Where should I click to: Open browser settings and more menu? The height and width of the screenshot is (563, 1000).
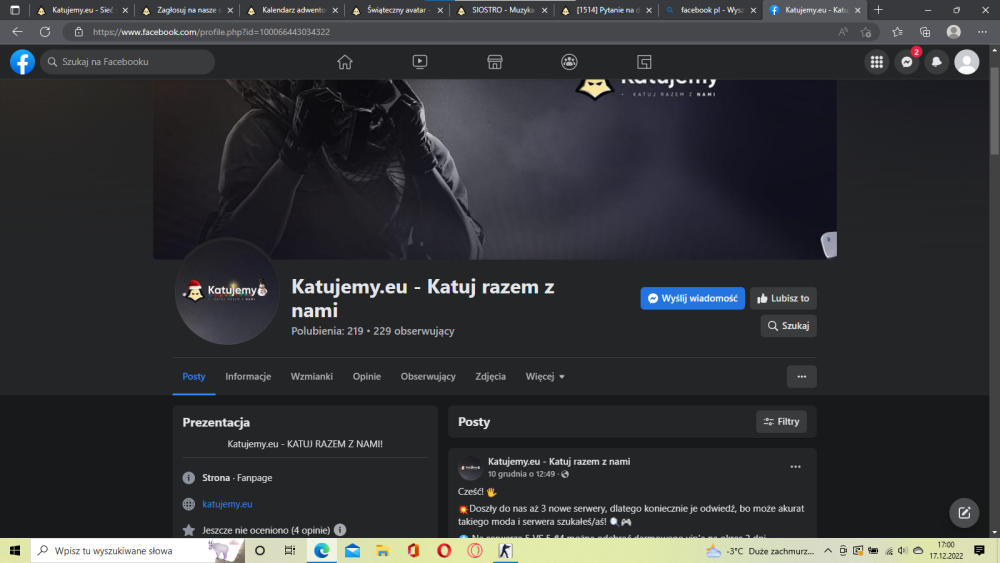point(982,32)
